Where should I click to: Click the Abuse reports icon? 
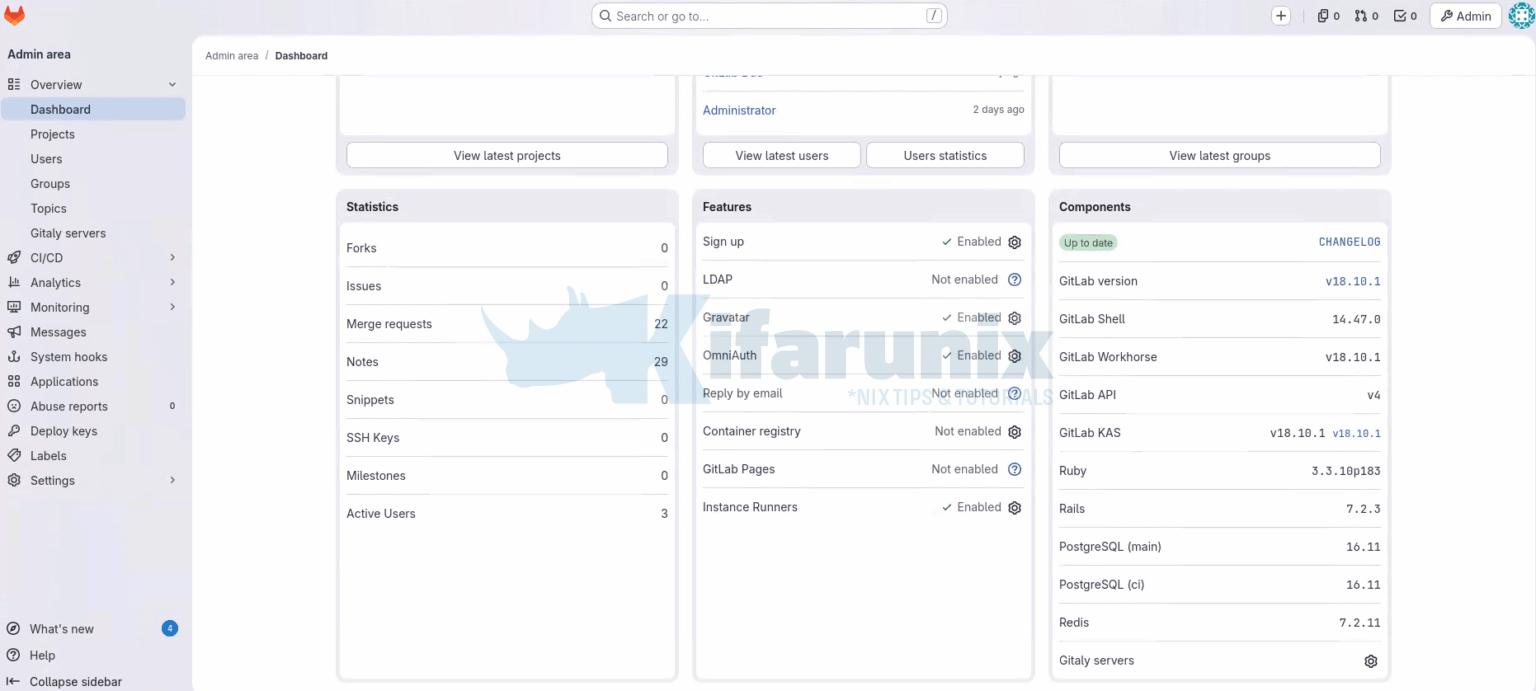point(14,406)
